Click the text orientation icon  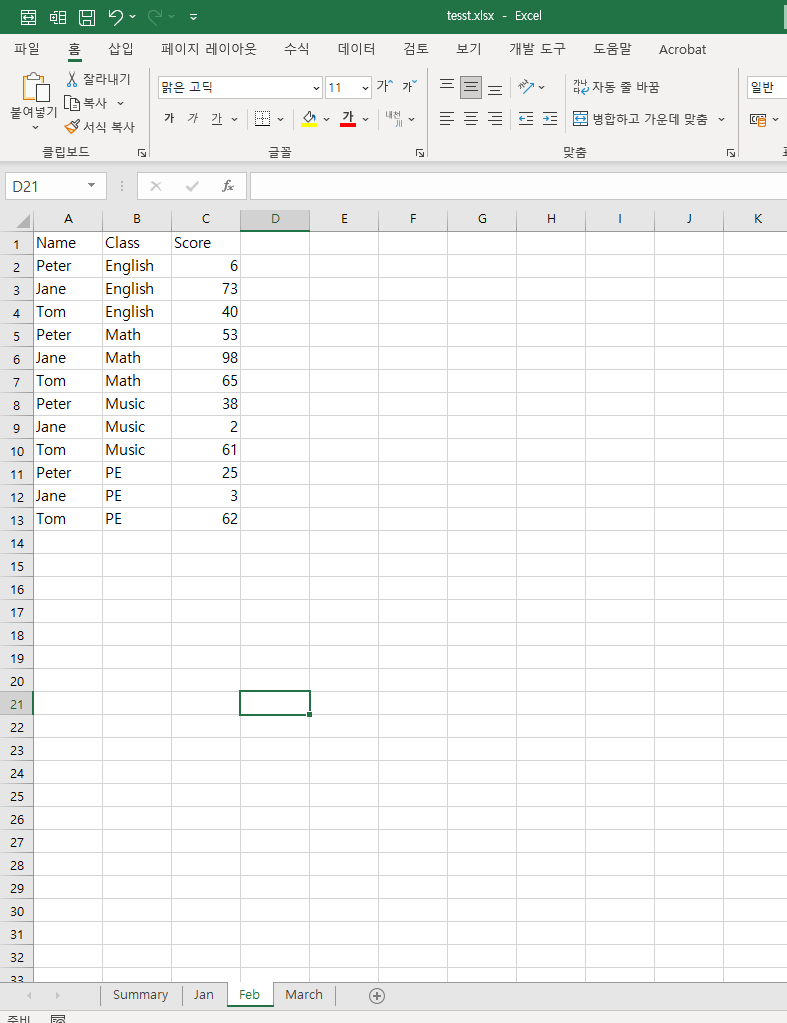526,87
